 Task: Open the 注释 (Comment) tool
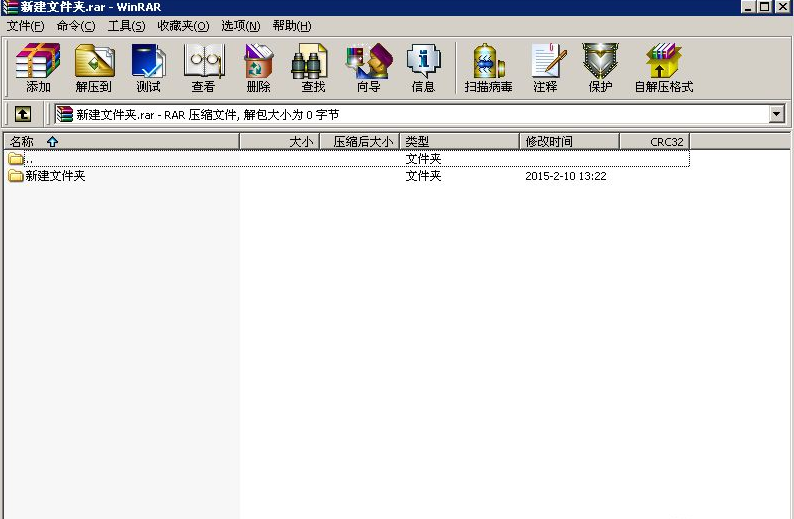point(545,67)
